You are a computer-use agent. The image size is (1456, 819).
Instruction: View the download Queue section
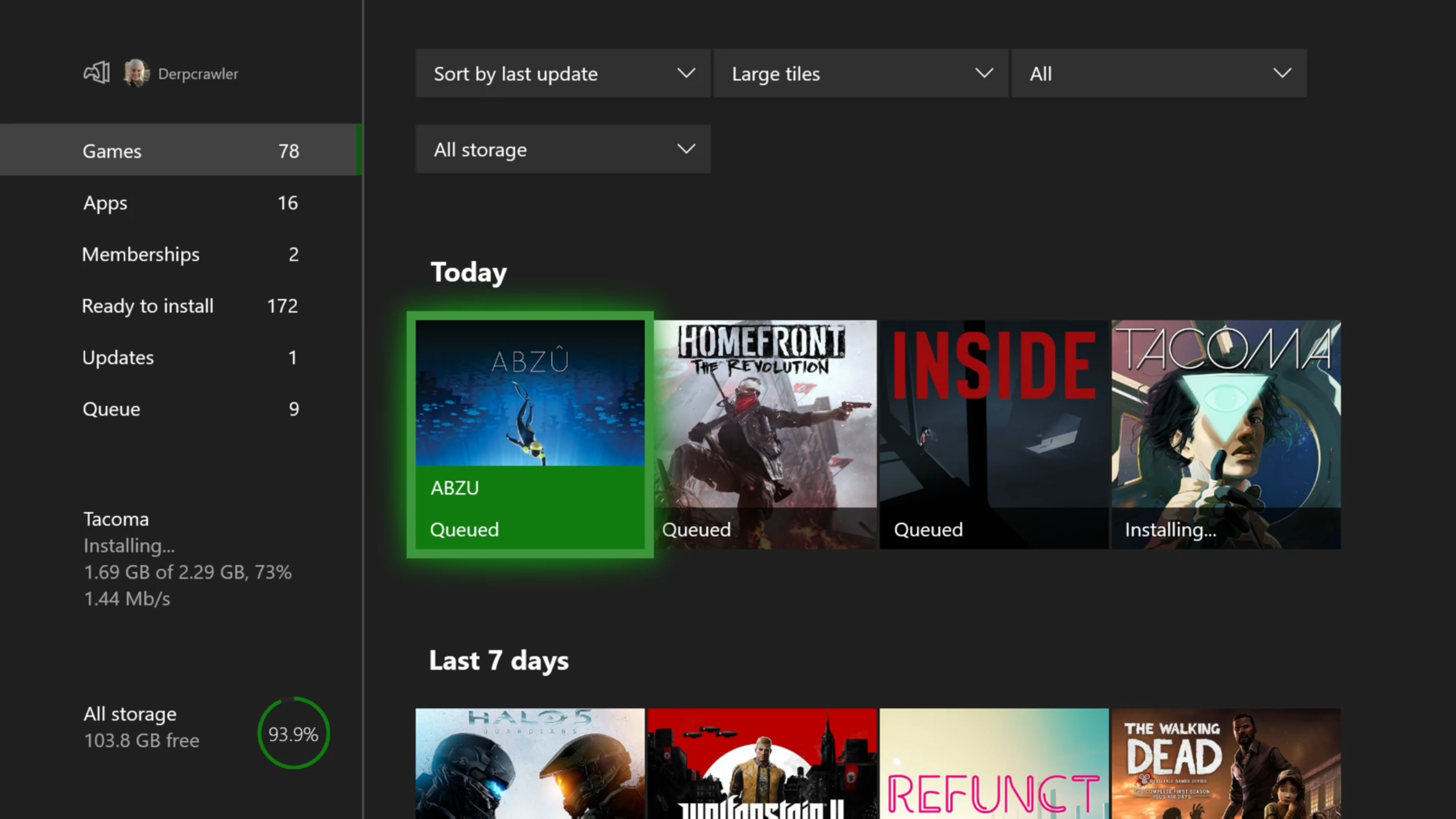point(181,409)
